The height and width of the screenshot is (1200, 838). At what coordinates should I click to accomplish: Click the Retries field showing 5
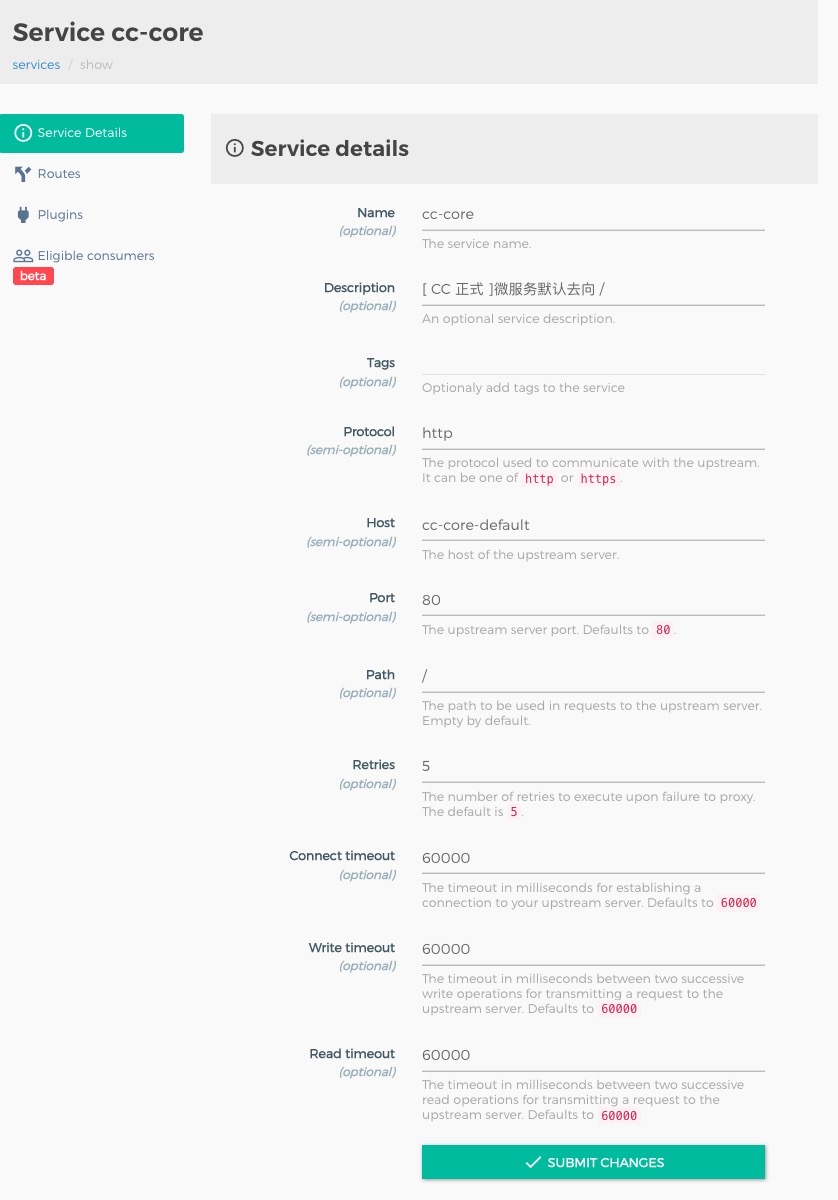click(593, 766)
